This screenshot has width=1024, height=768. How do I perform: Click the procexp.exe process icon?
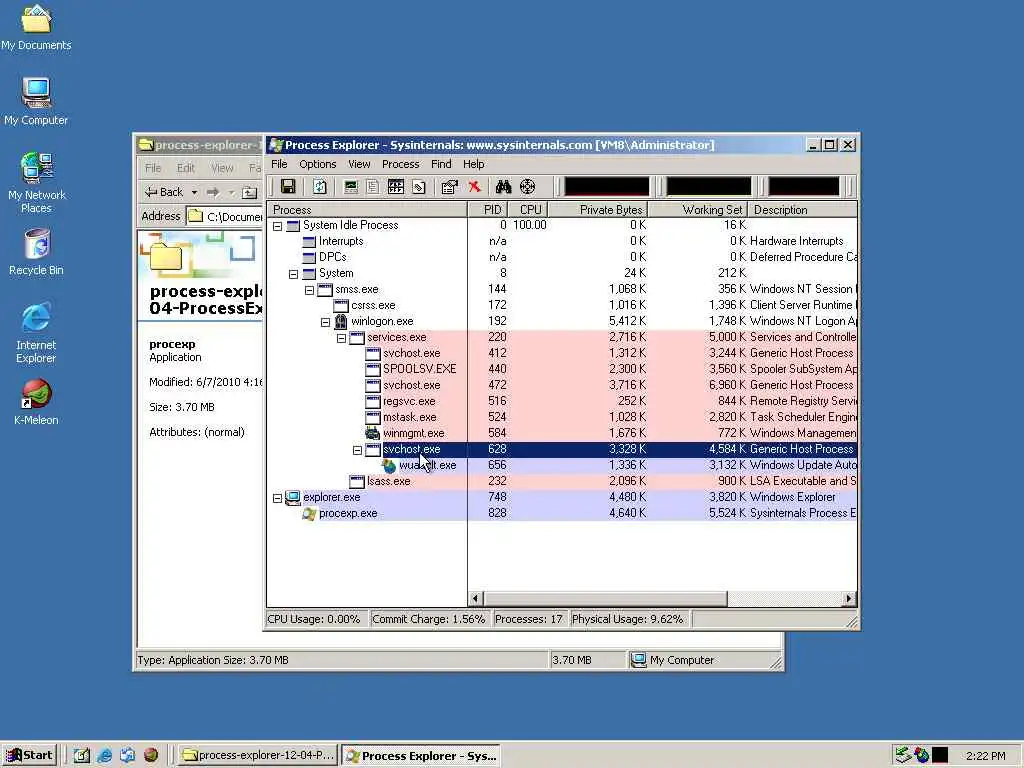pyautogui.click(x=309, y=513)
